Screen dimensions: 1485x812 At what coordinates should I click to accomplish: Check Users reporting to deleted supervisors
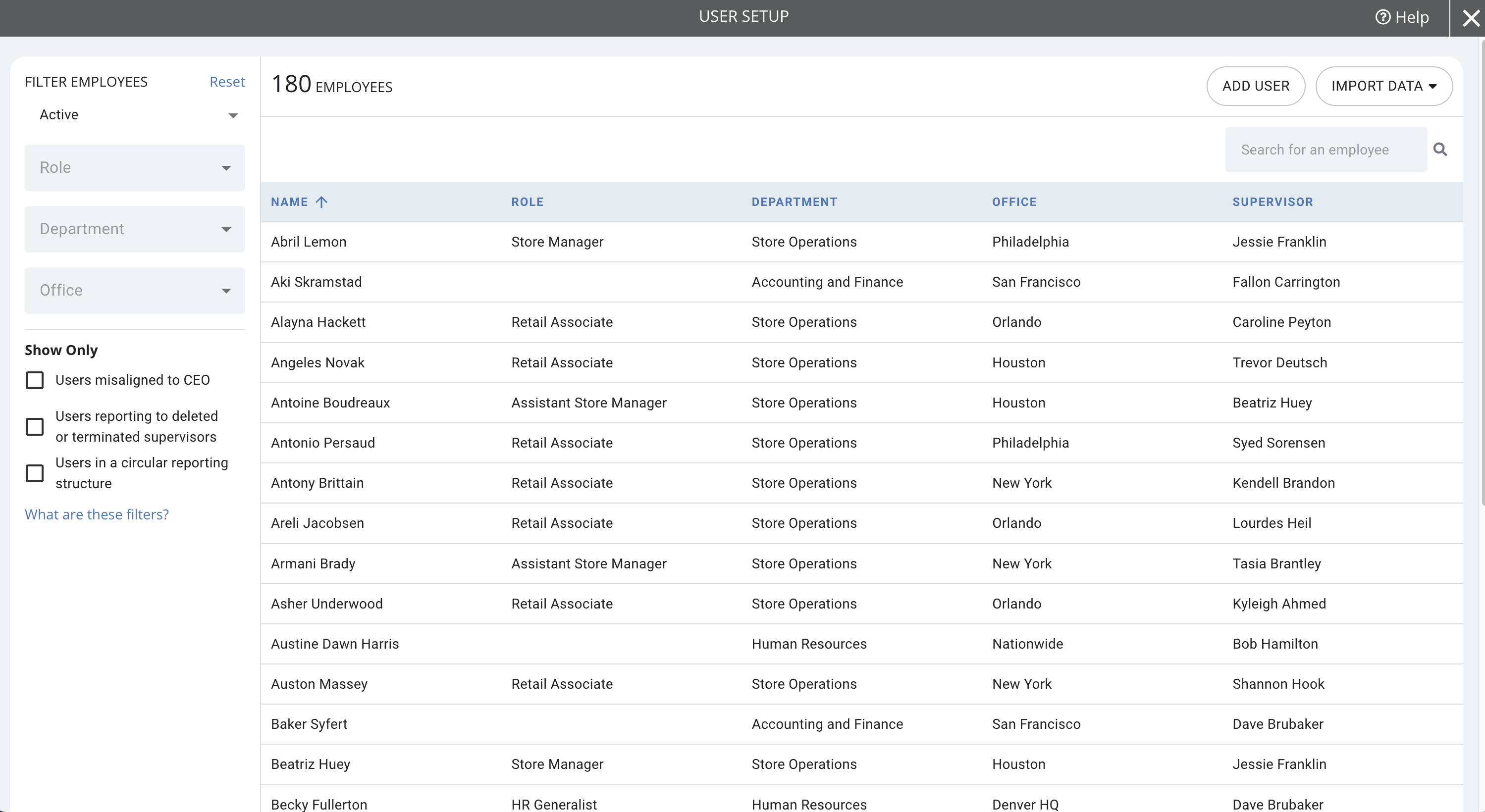point(35,427)
